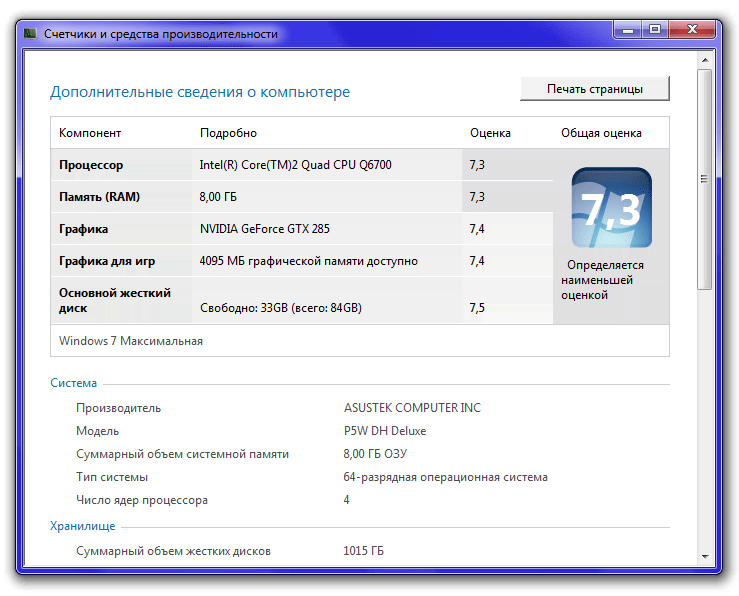Click the scroll up arrow
This screenshot has width=739, height=596.
tap(705, 60)
